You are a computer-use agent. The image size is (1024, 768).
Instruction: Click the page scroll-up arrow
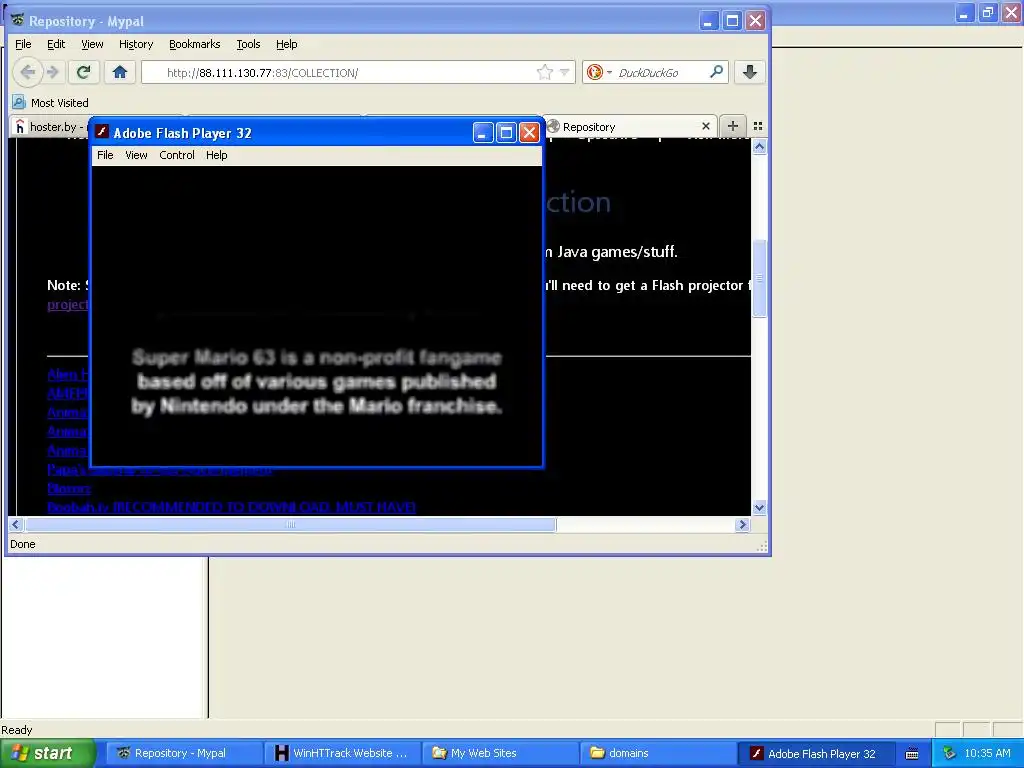[x=759, y=147]
